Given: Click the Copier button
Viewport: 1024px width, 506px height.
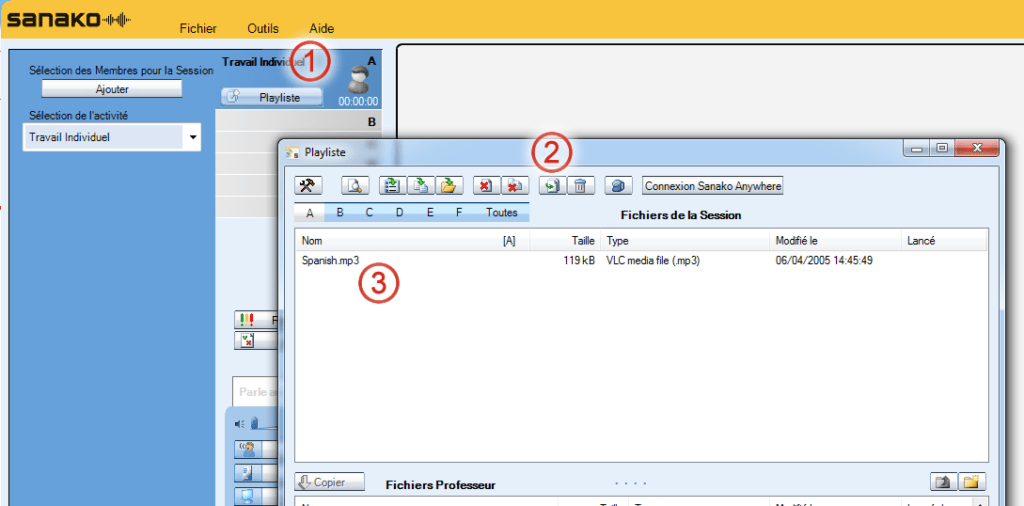Looking at the screenshot, I should point(330,482).
